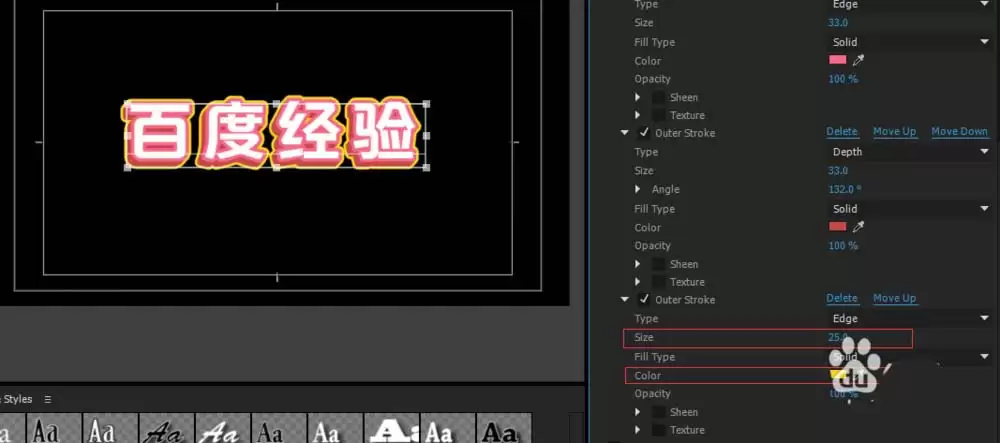Collapse the Outer Stroke section with Move Down

tap(625, 133)
